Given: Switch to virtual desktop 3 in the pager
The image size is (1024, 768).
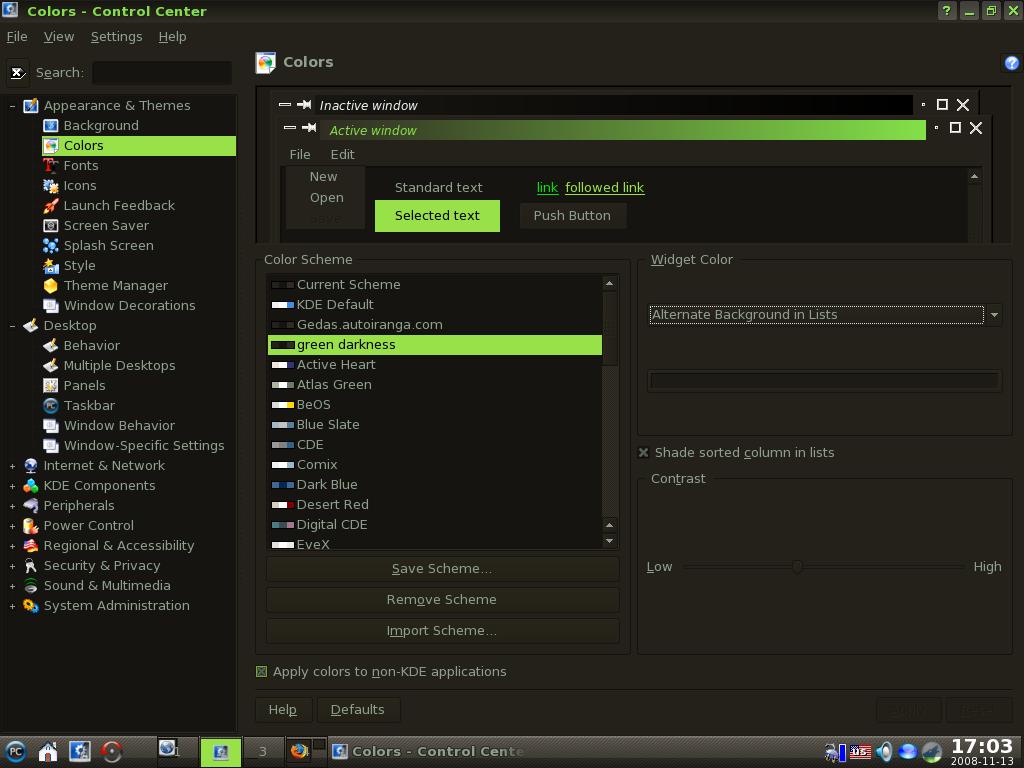Looking at the screenshot, I should point(263,752).
